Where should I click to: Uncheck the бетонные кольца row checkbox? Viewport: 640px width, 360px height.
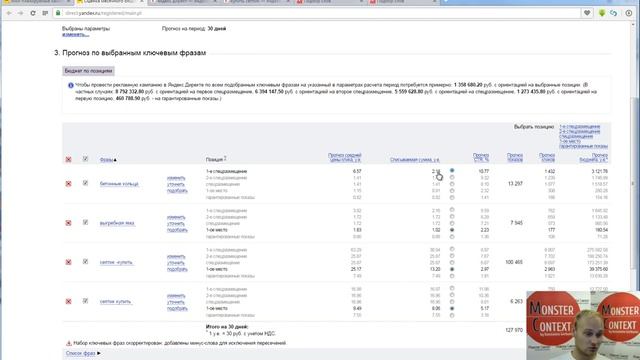click(85, 183)
